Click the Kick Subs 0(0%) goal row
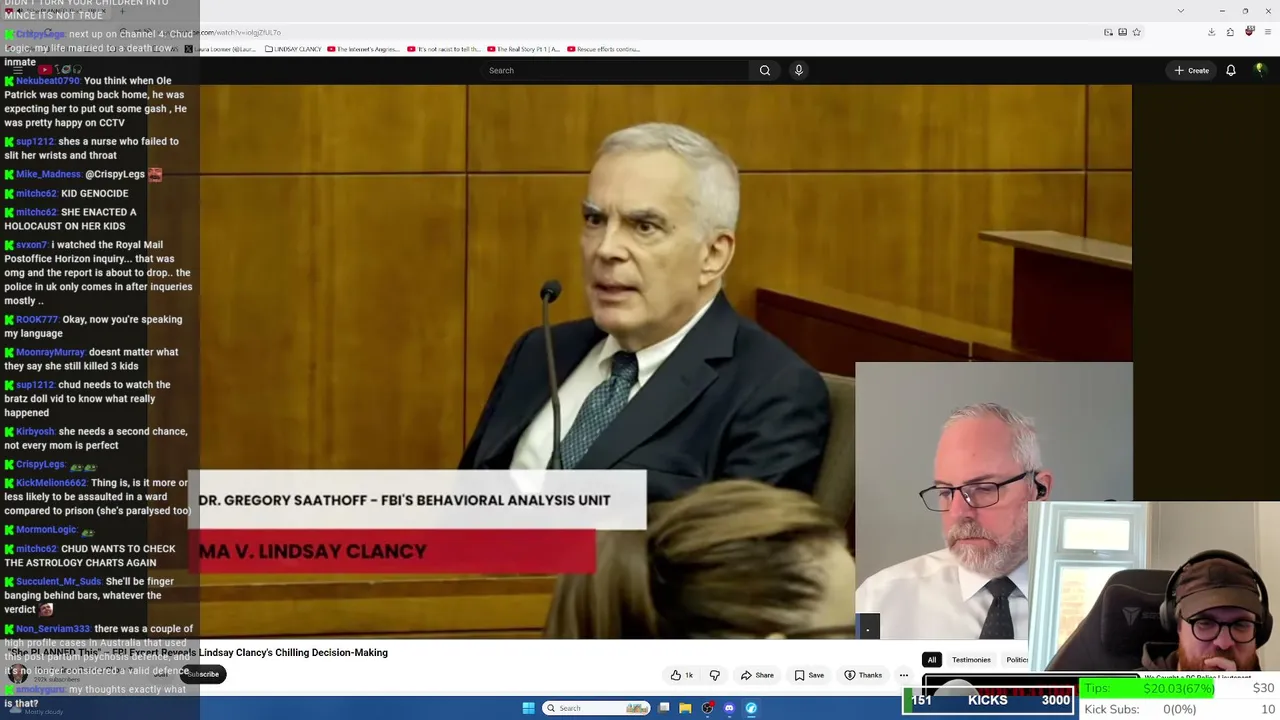Screen dimensions: 1280x720 (x=1180, y=709)
